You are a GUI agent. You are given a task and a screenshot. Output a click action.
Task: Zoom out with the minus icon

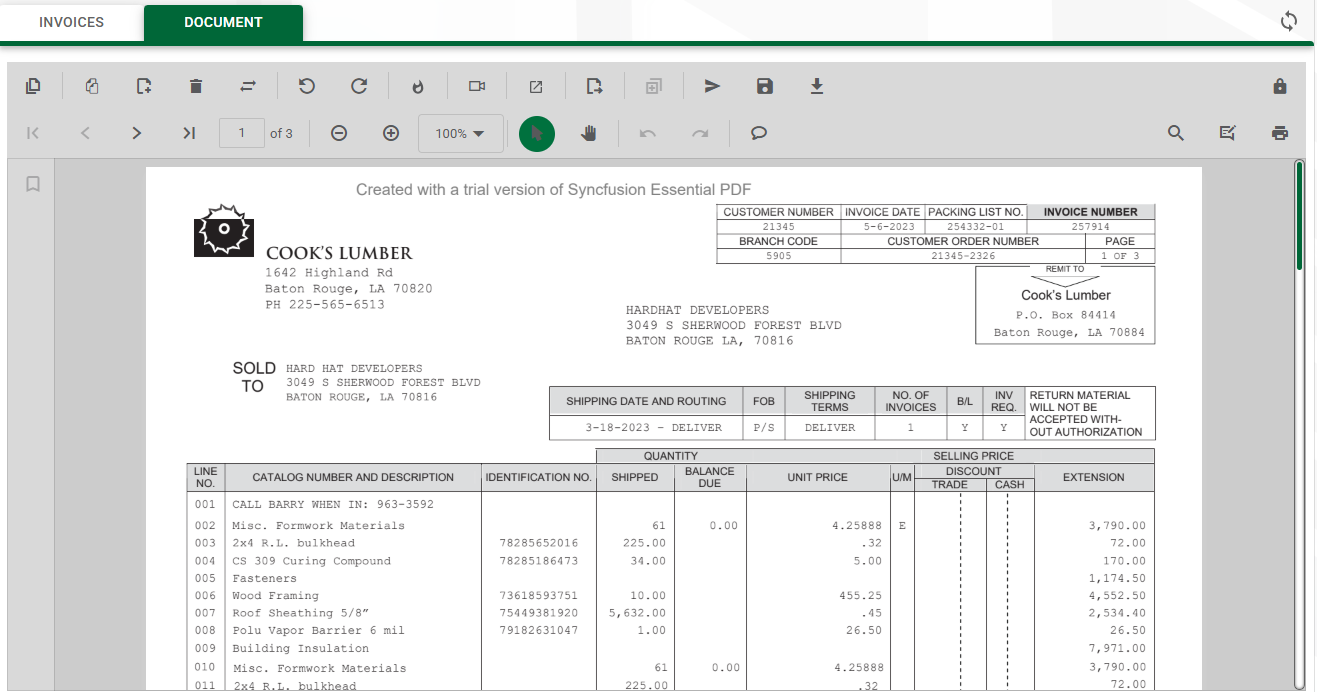click(339, 133)
